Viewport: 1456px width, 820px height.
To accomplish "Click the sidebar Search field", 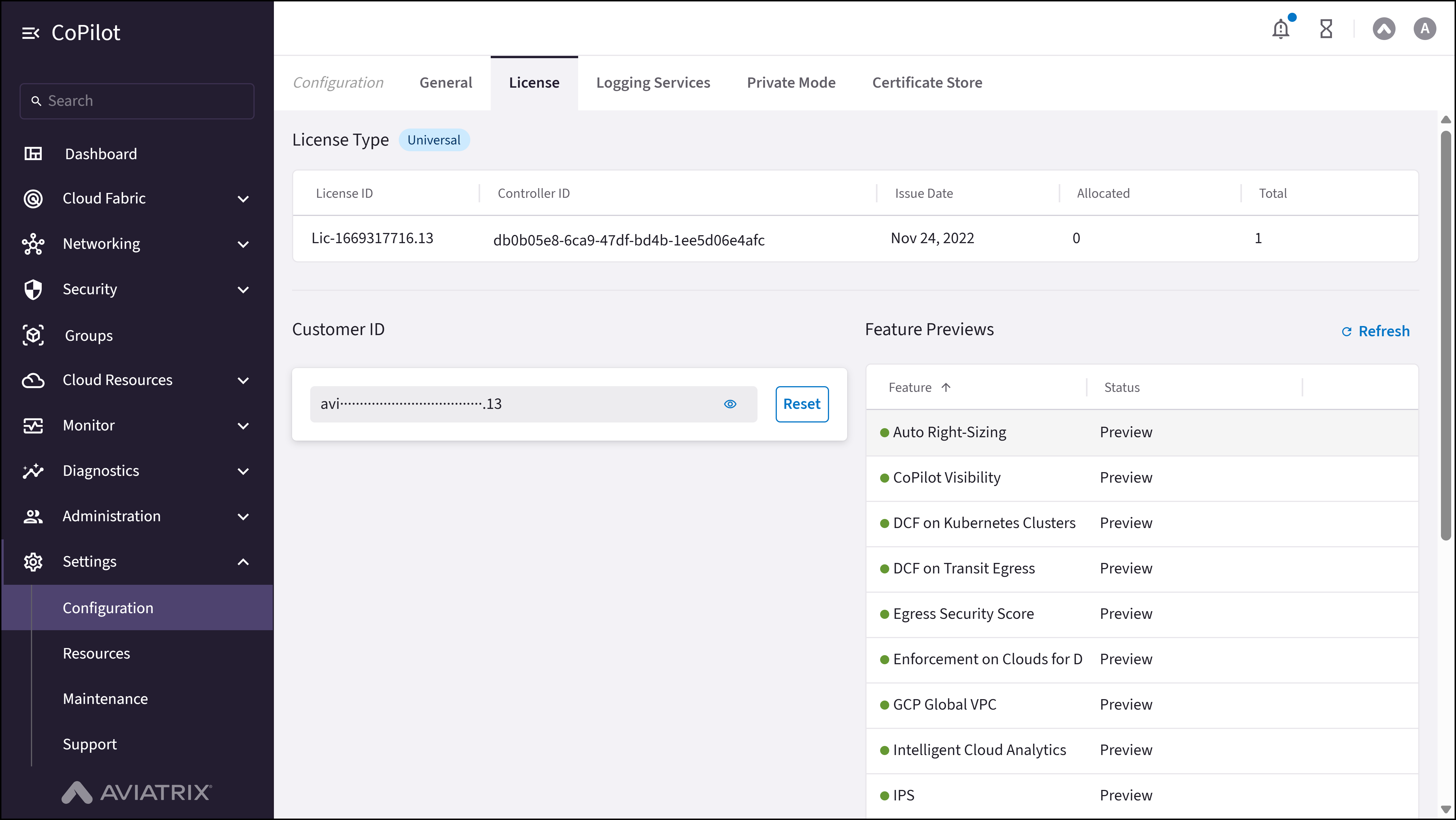I will [x=137, y=101].
